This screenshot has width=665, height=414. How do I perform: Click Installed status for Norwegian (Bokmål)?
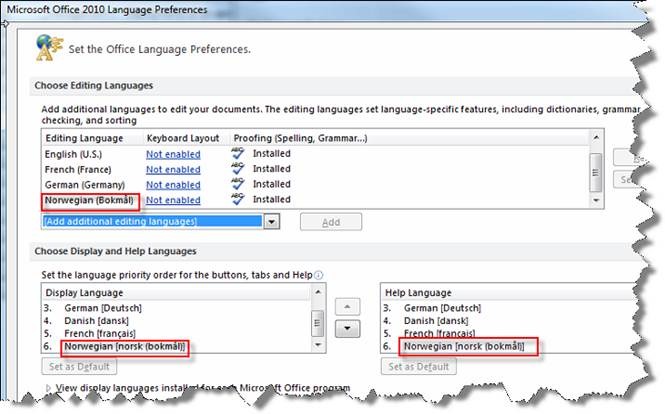(x=272, y=199)
